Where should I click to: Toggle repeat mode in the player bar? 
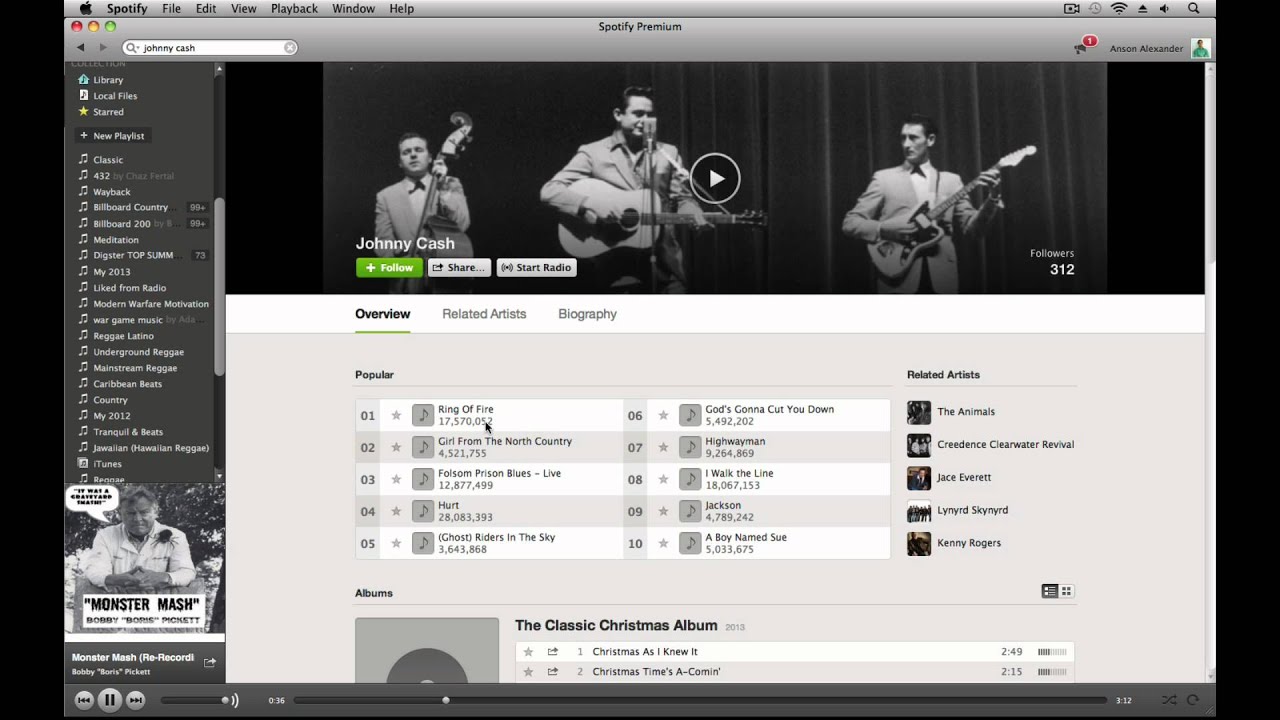[x=1192, y=700]
